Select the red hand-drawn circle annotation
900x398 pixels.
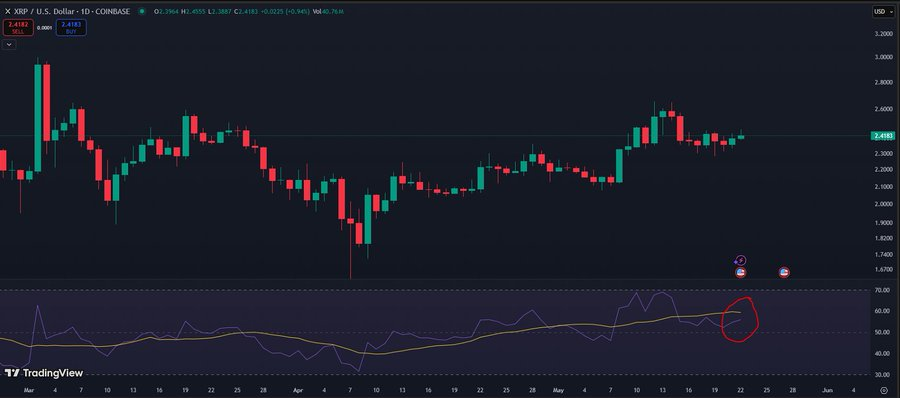740,319
